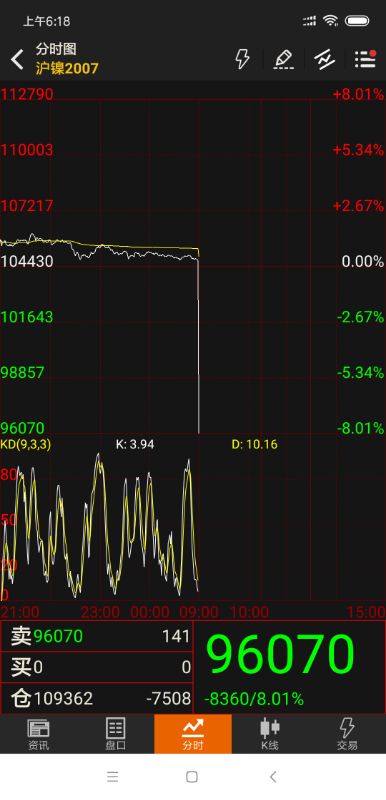Viewport: 386px width, 800px height.
Task: Tap the 买 0 bid price row
Action: pos(97,667)
